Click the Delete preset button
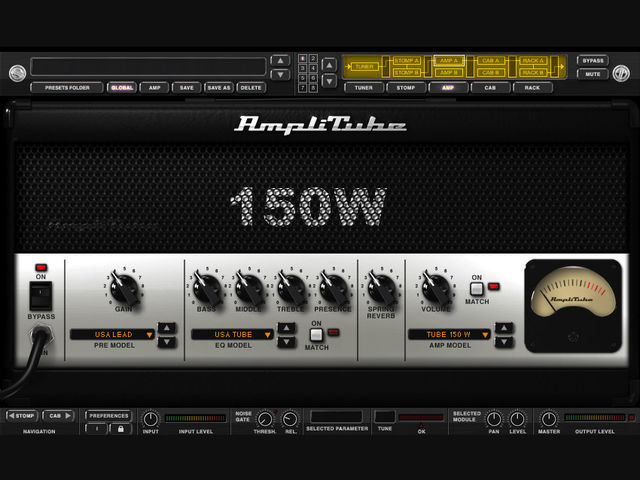The height and width of the screenshot is (480, 640). (251, 87)
